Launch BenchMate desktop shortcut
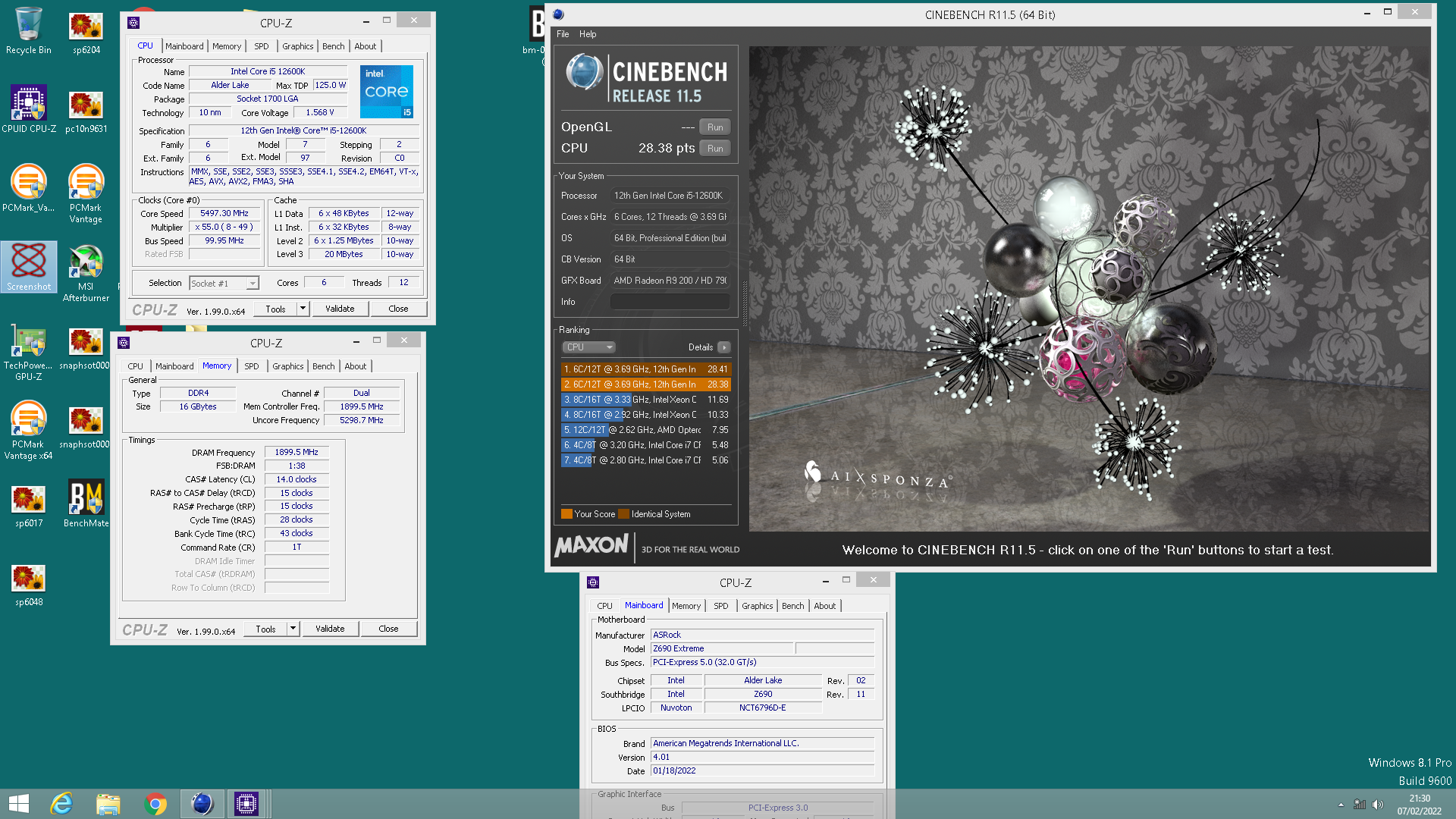The image size is (1456, 819). 86,504
